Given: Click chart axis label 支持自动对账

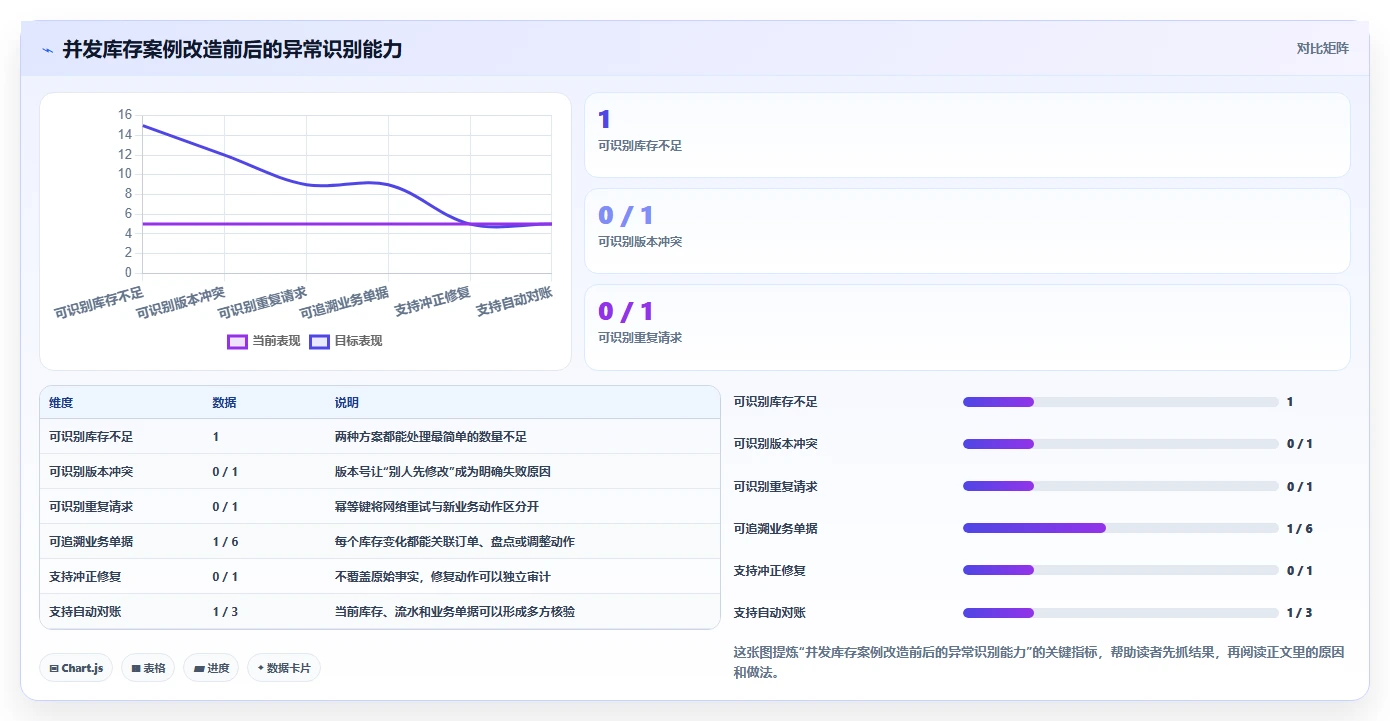Looking at the screenshot, I should point(514,300).
